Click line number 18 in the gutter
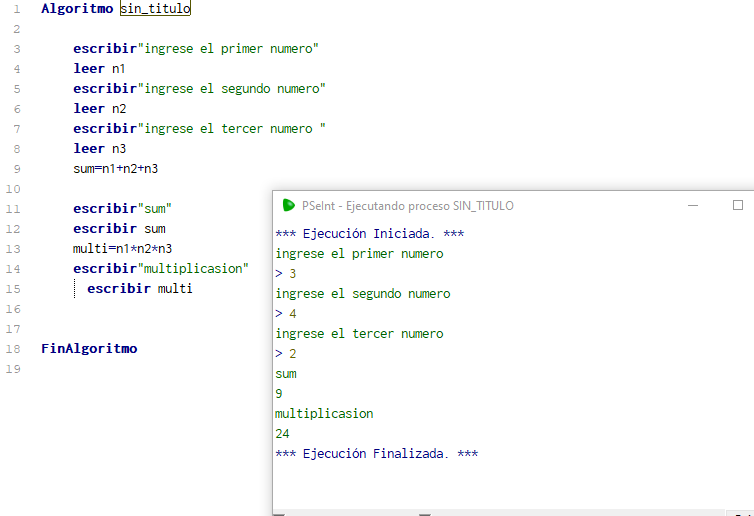Screen dimensions: 754x516 pos(13,349)
